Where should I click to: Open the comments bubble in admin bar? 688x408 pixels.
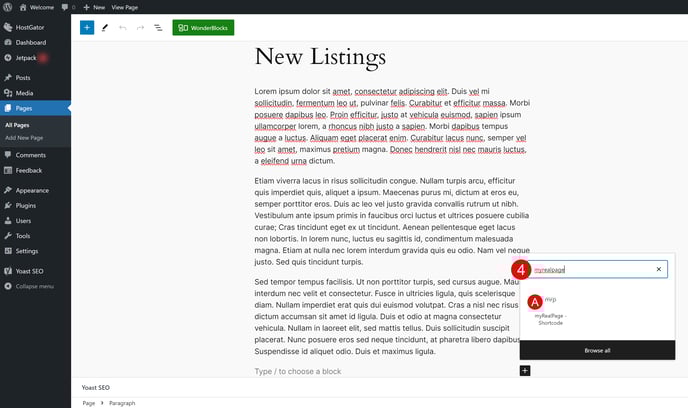(x=68, y=7)
